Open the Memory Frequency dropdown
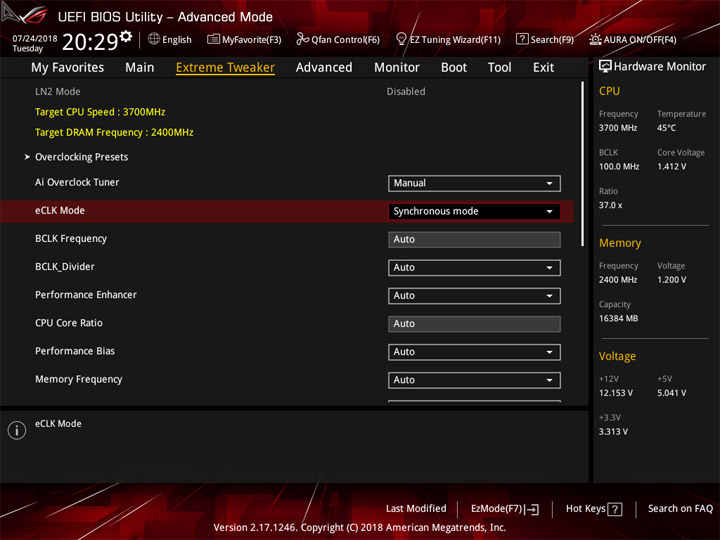 (x=474, y=380)
